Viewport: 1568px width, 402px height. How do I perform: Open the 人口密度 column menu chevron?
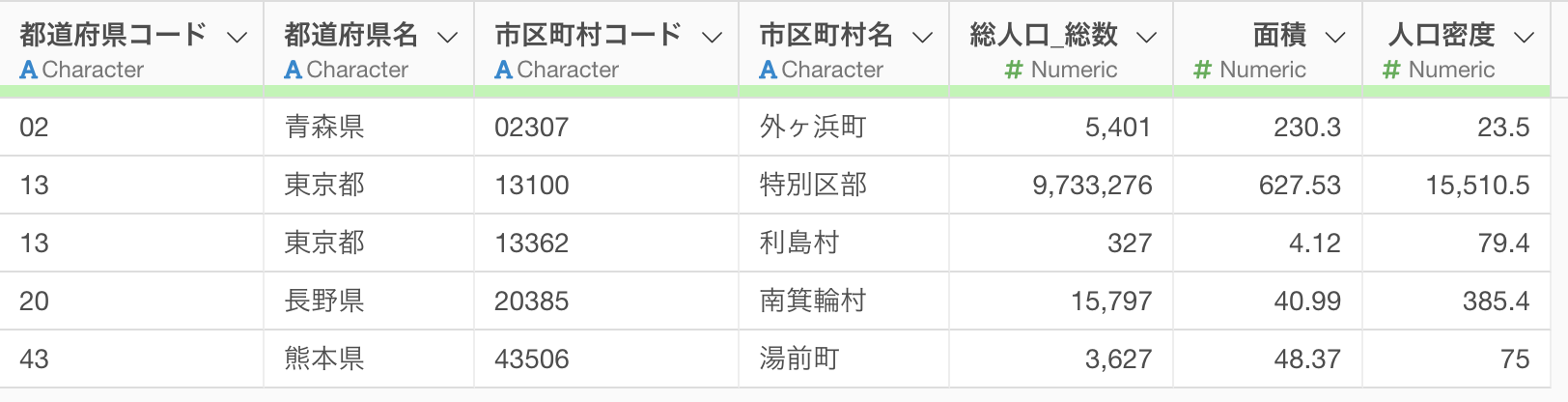(x=1525, y=38)
